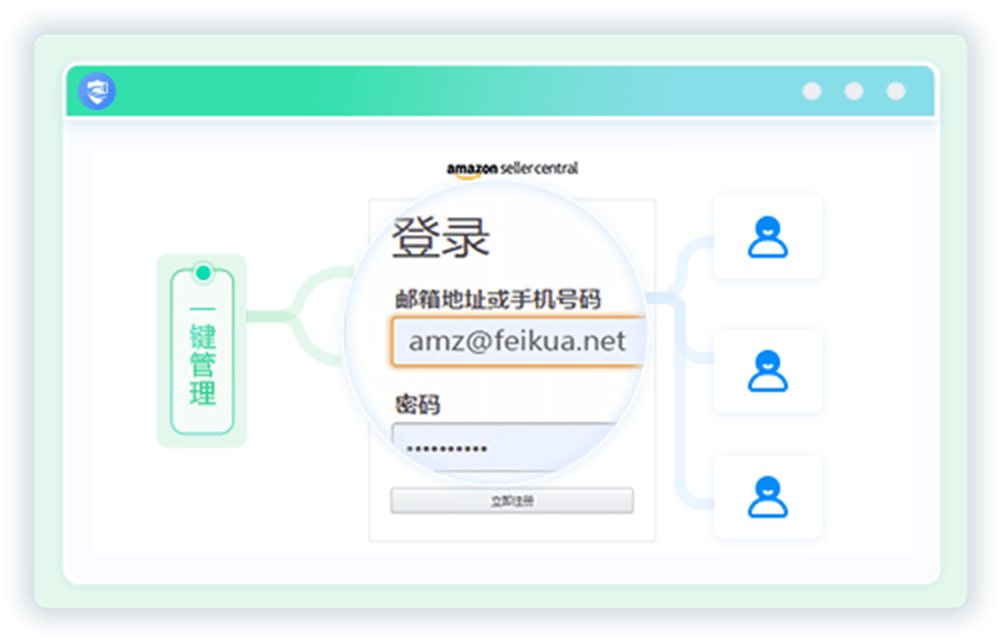This screenshot has height=642, width=1002.
Task: Click the Amazon Seller Central logo
Action: point(512,169)
